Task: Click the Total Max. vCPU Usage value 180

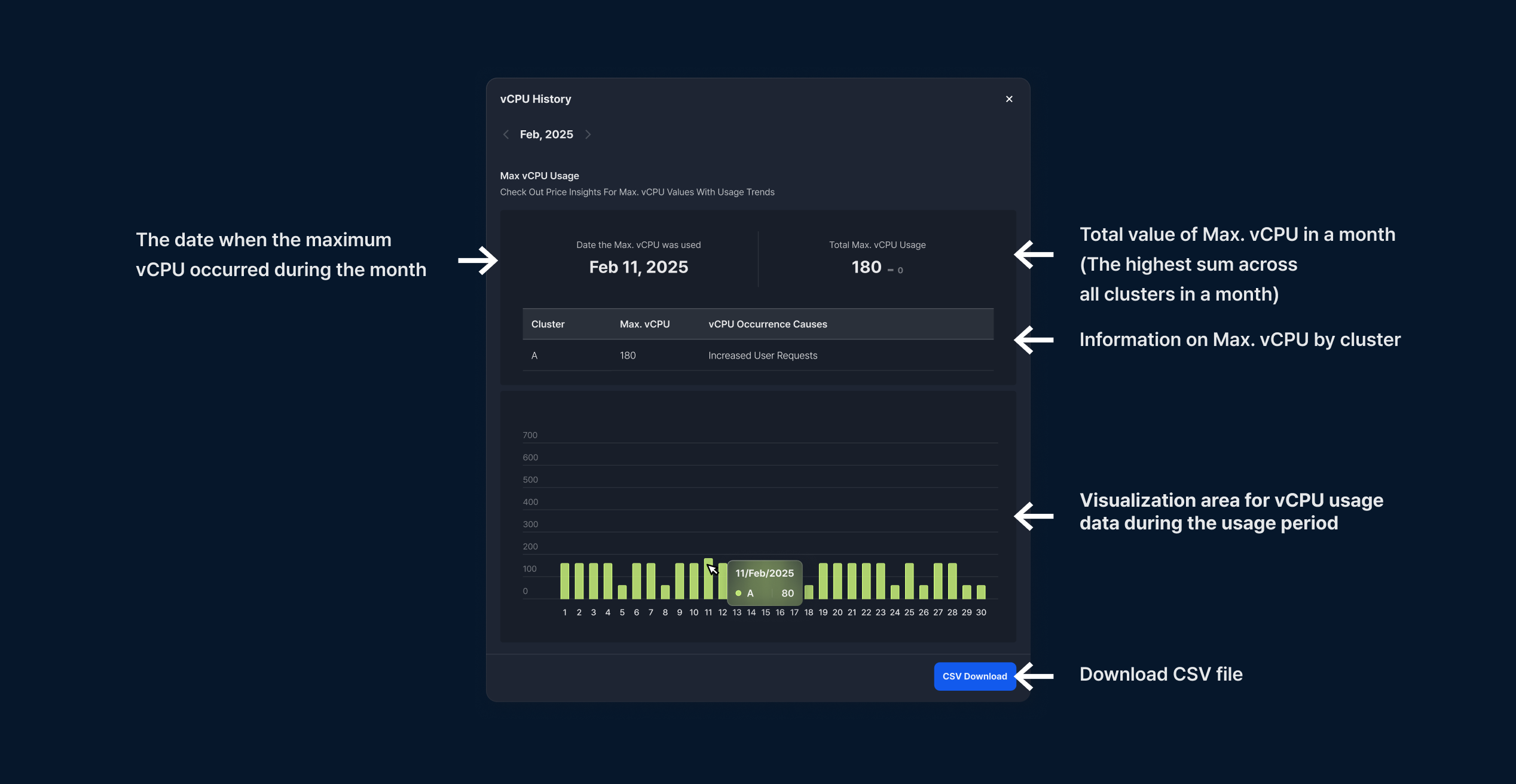Action: [866, 267]
